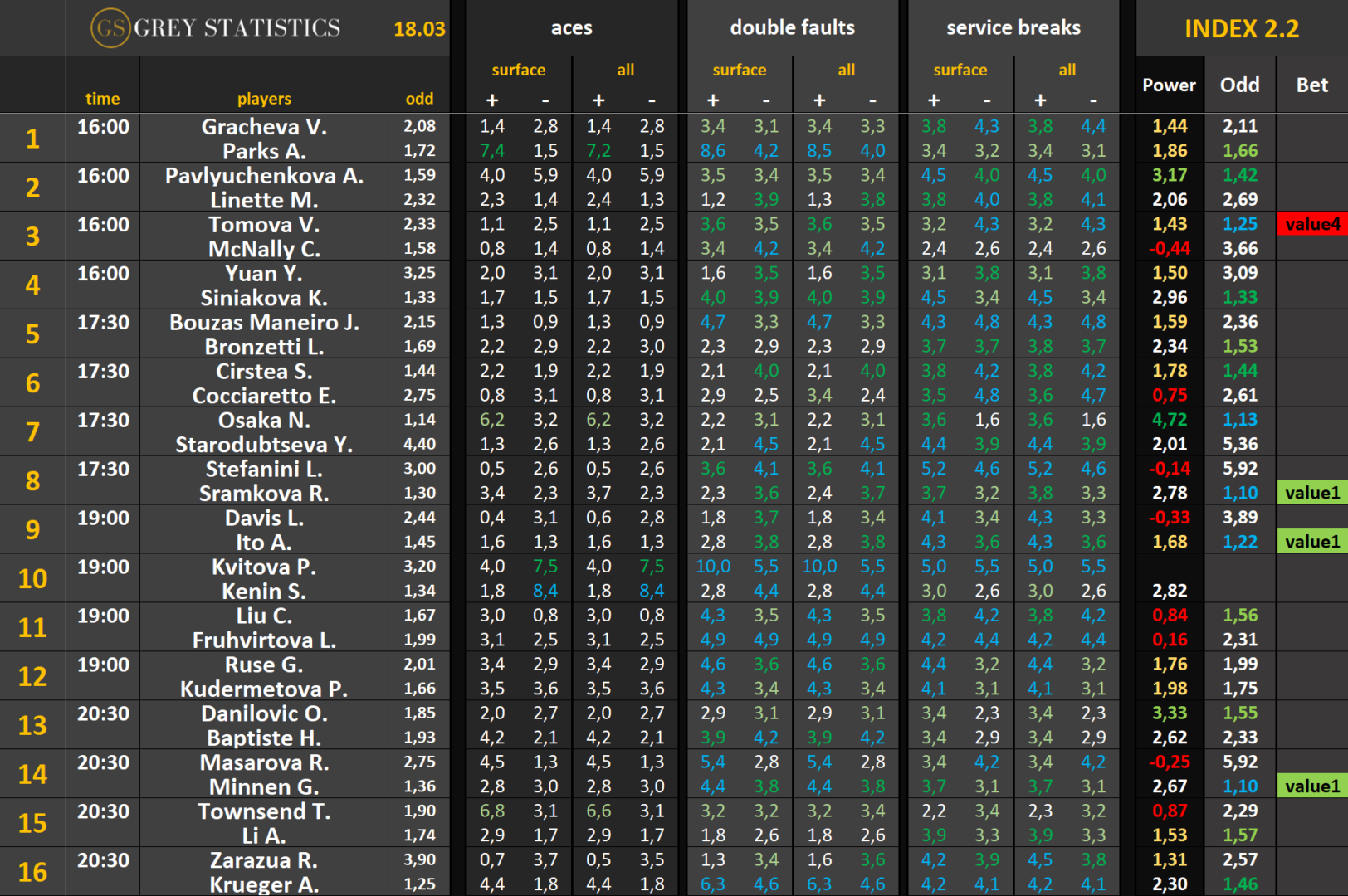
Task: Select player Kvitova P.
Action: click(x=264, y=567)
